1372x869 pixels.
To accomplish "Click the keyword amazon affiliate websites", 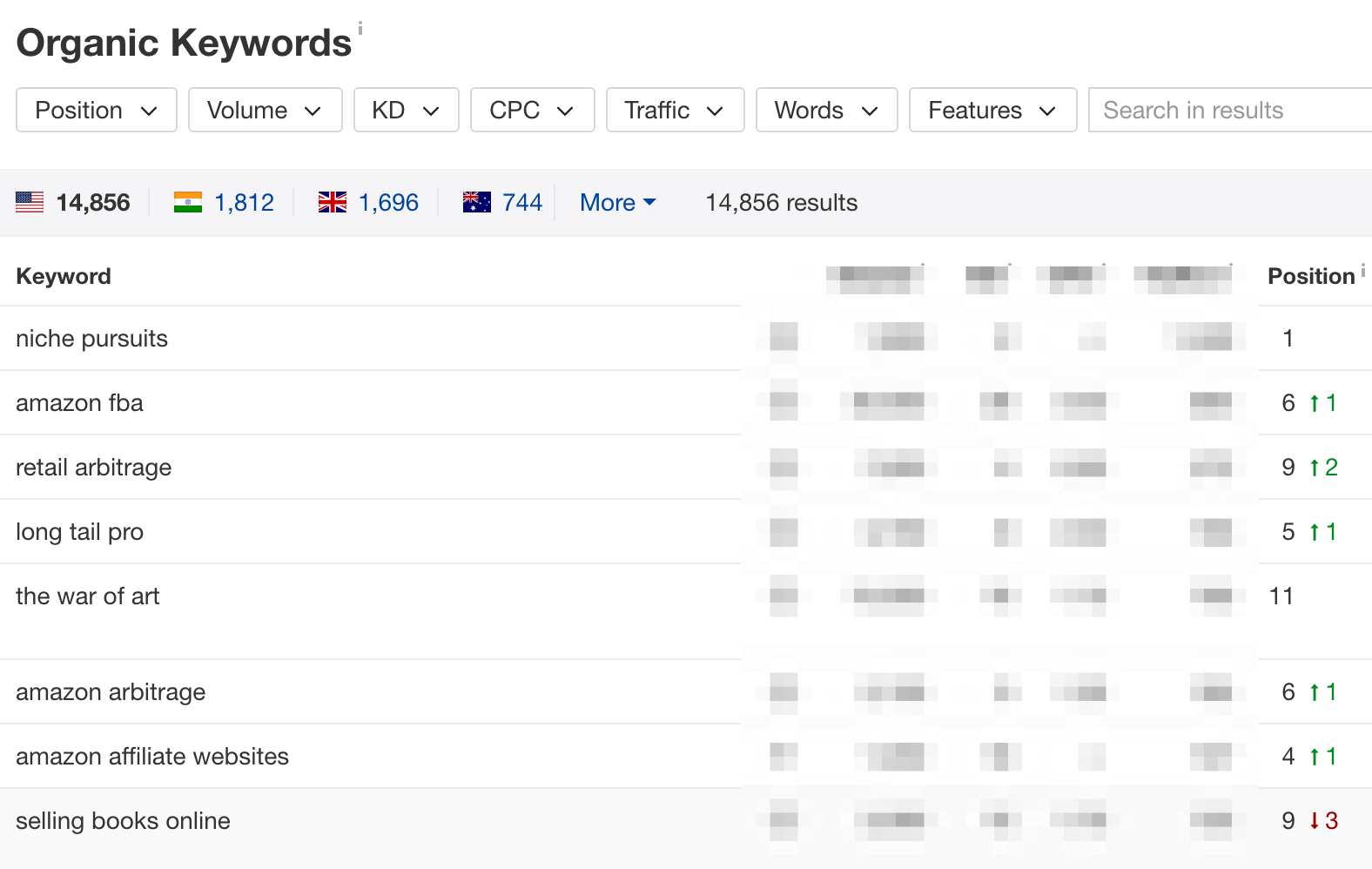I will click(152, 757).
